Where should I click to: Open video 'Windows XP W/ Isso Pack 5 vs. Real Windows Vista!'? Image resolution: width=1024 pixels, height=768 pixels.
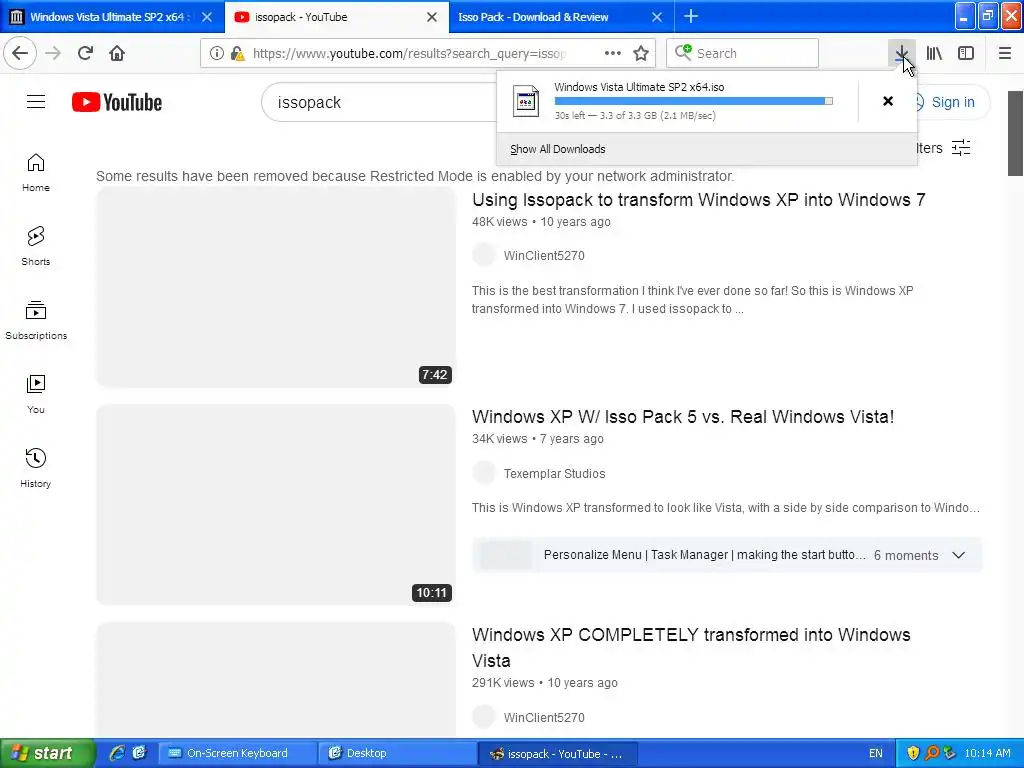(x=682, y=417)
